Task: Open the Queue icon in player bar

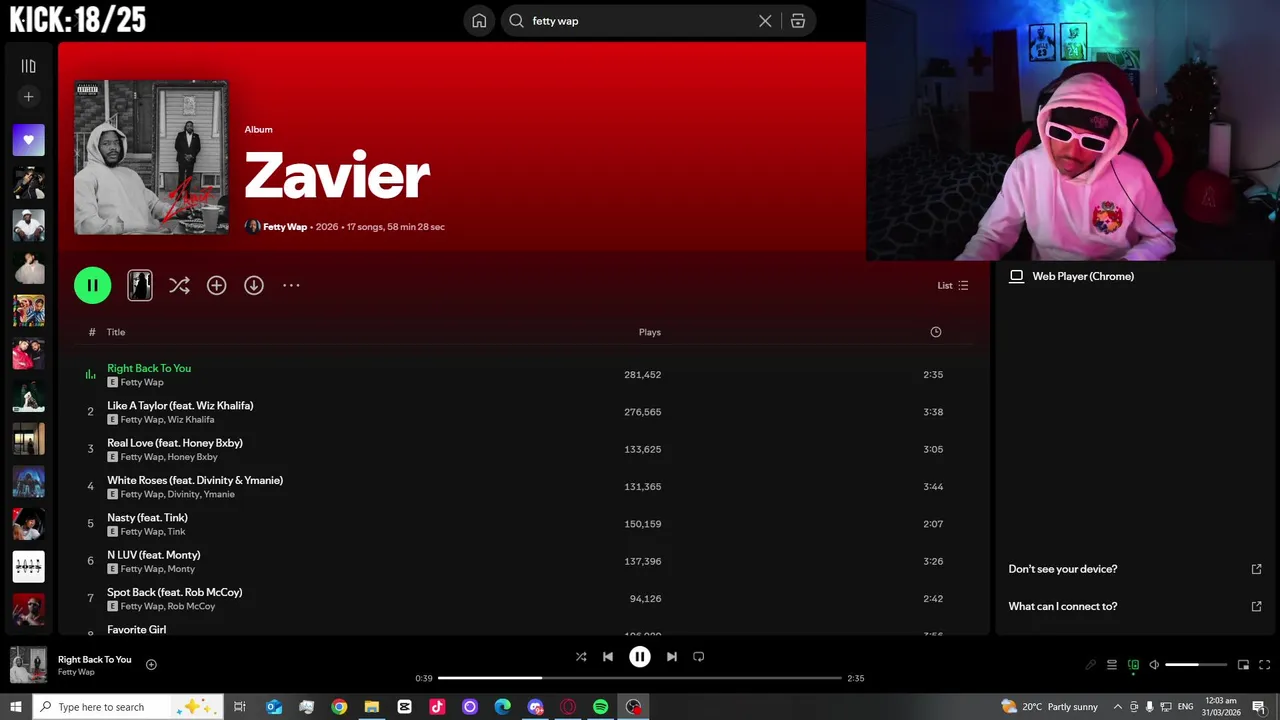Action: [1111, 665]
